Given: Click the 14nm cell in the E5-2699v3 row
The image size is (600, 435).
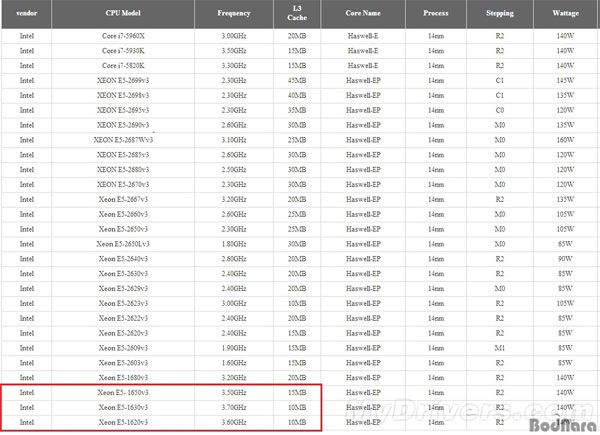Looking at the screenshot, I should click(x=436, y=81).
